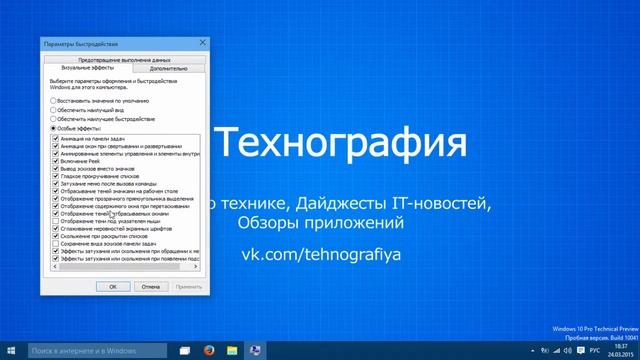Open File Explorer from the taskbar
Image resolution: width=640 pixels, height=360 pixels.
click(x=232, y=351)
